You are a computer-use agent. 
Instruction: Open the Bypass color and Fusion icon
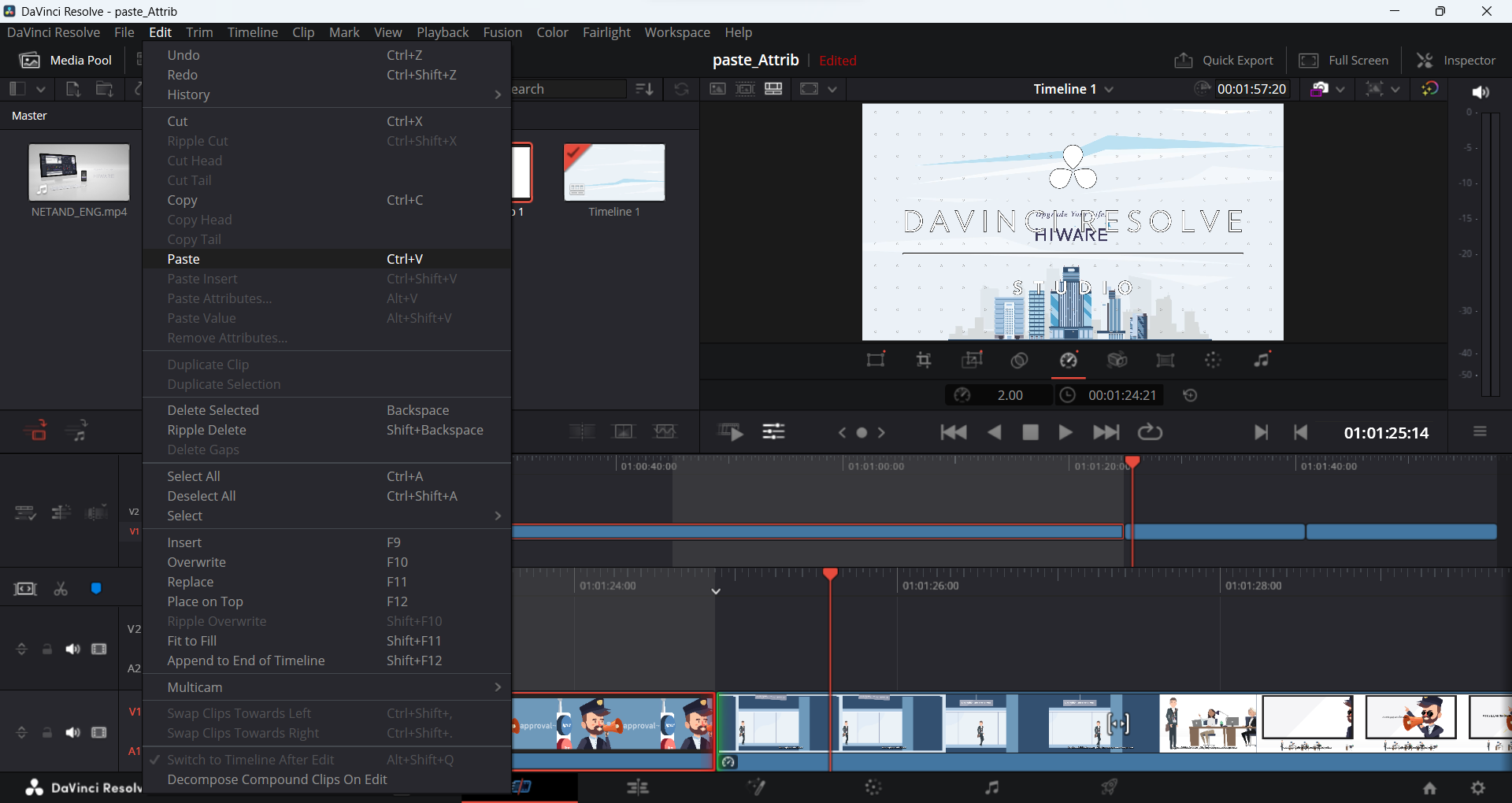pyautogui.click(x=1430, y=89)
